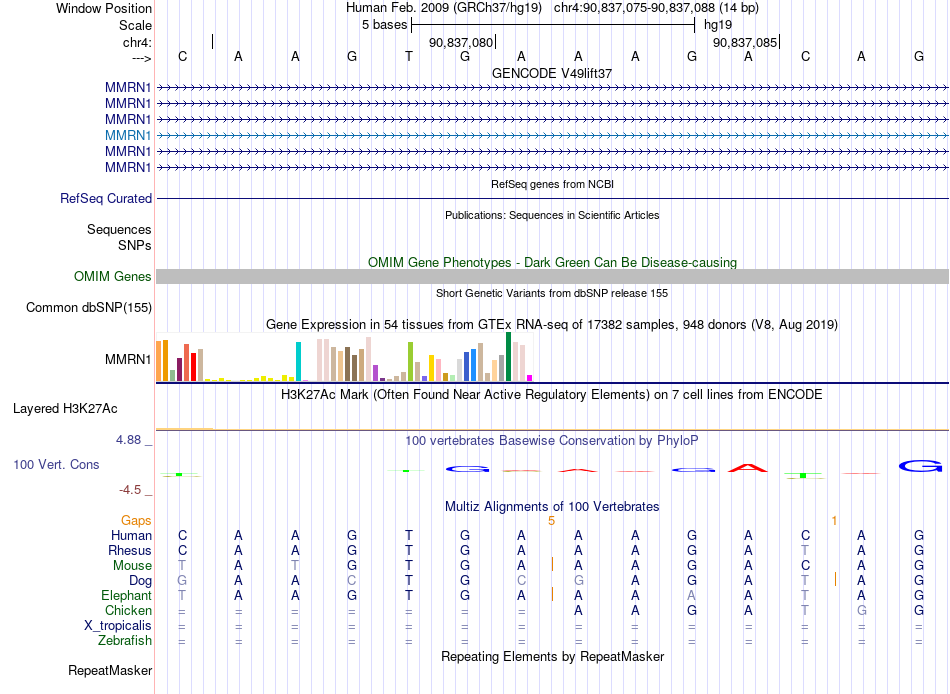950x694 pixels.
Task: Open Common dbSNP(155) track settings
Action: point(89,307)
